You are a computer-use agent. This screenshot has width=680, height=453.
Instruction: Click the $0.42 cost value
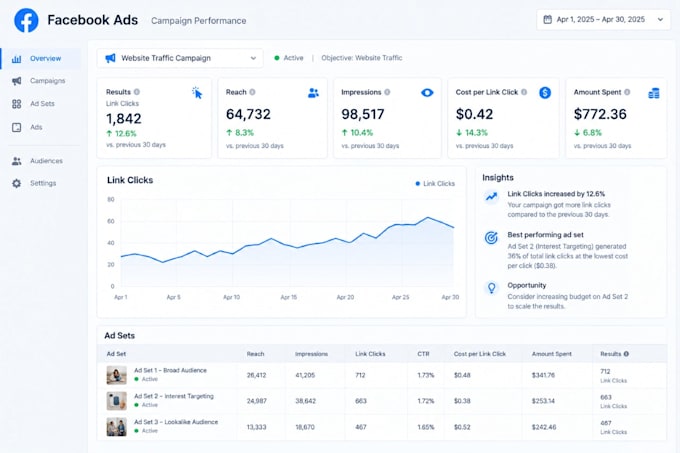(x=474, y=114)
